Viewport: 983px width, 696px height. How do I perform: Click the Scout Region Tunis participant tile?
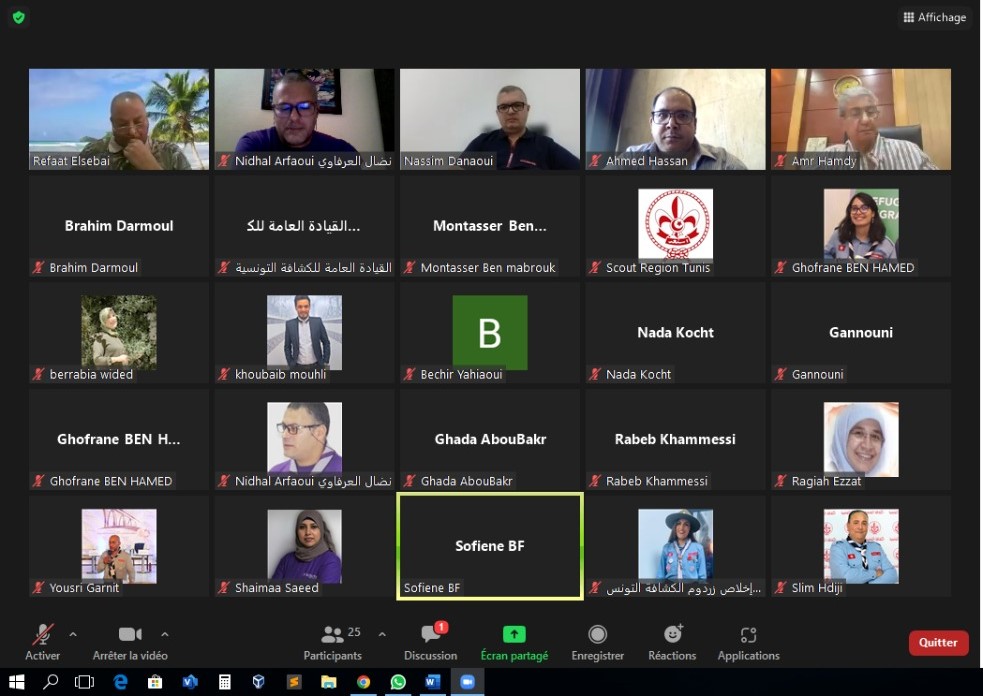[x=675, y=226]
